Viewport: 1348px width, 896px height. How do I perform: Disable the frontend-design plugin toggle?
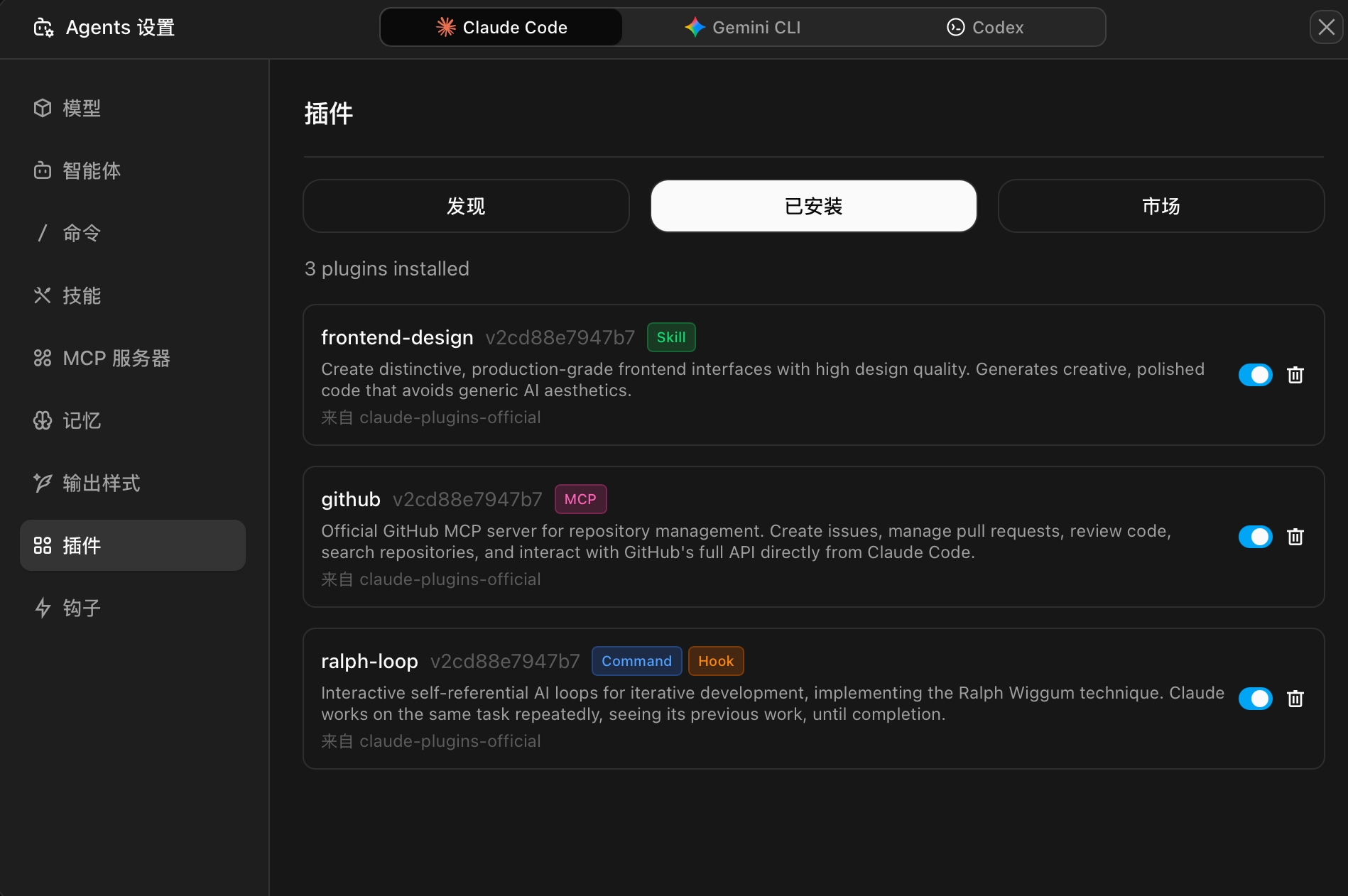click(x=1255, y=375)
